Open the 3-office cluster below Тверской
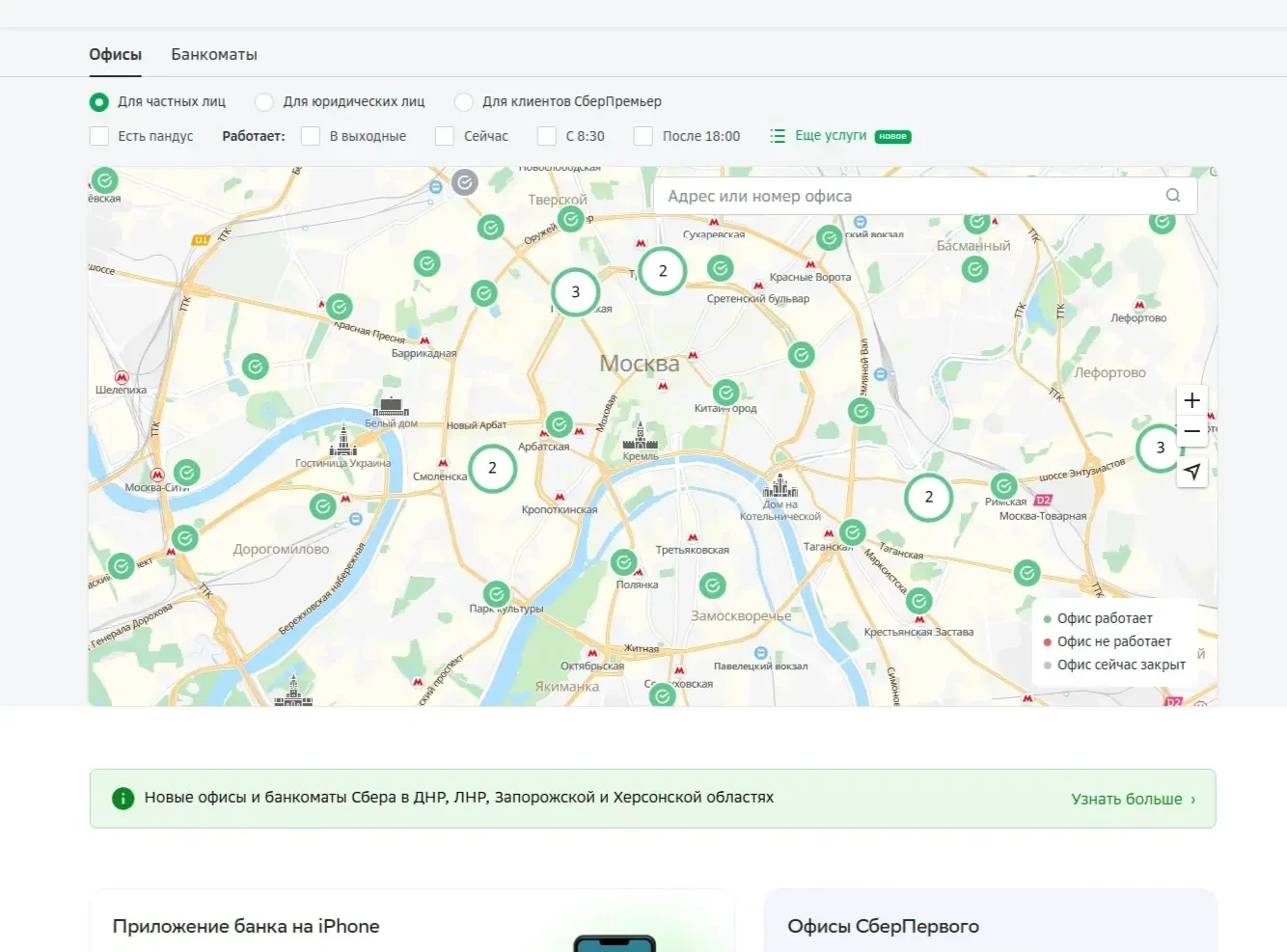This screenshot has width=1287, height=952. point(575,292)
